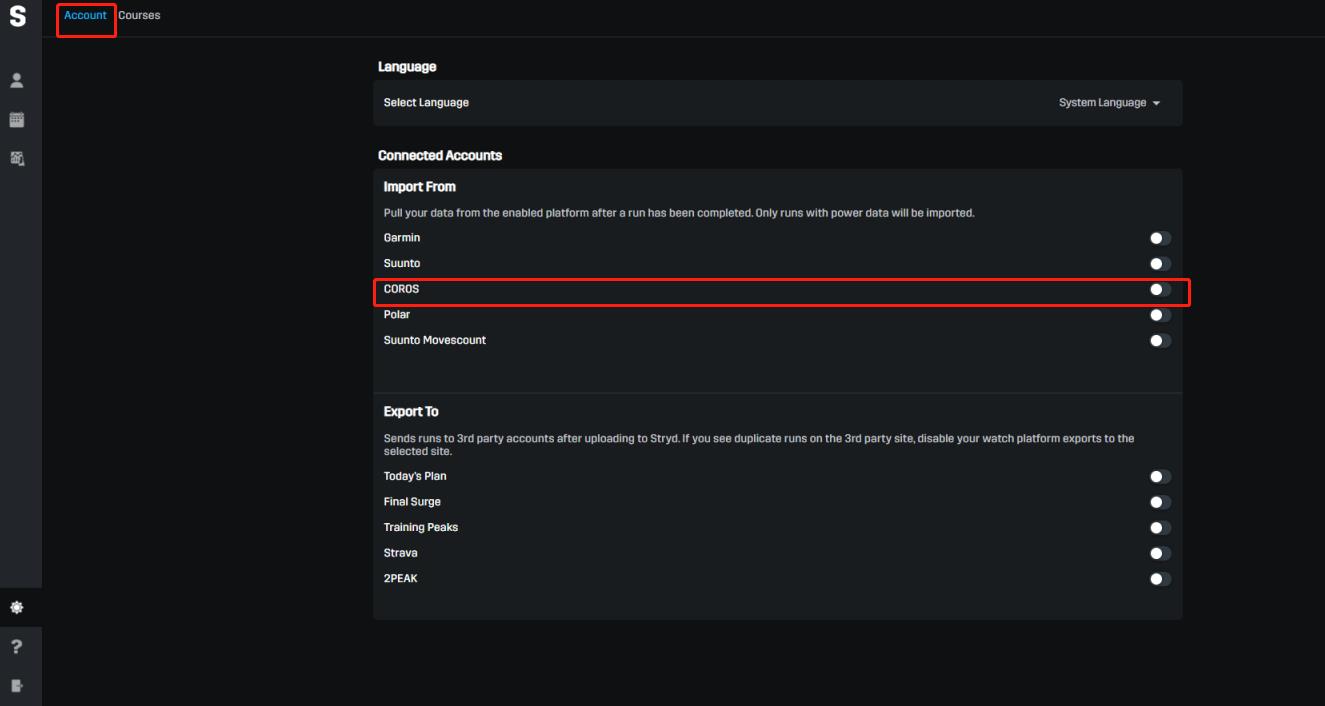Select the Account tab
Screen dimensions: 1325x706
pyautogui.click(x=85, y=16)
